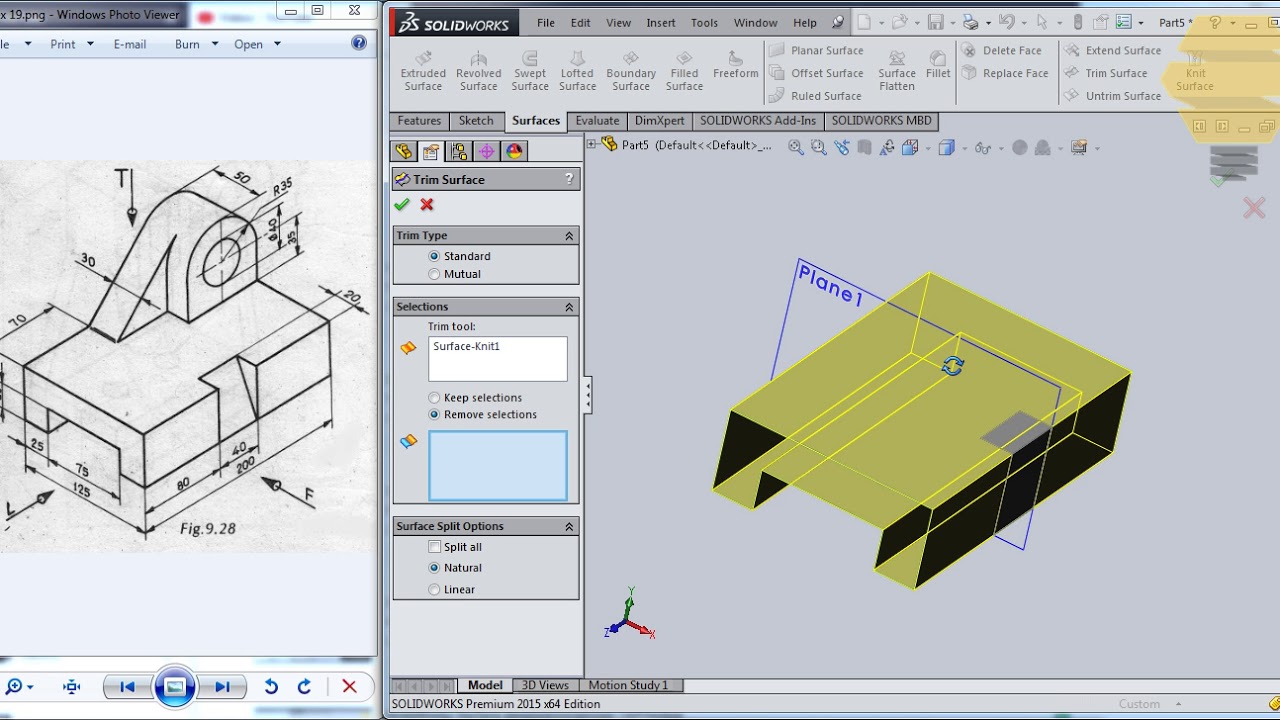Image resolution: width=1280 pixels, height=720 pixels.
Task: Open the ConfigurationManager tab icon
Action: coord(459,151)
